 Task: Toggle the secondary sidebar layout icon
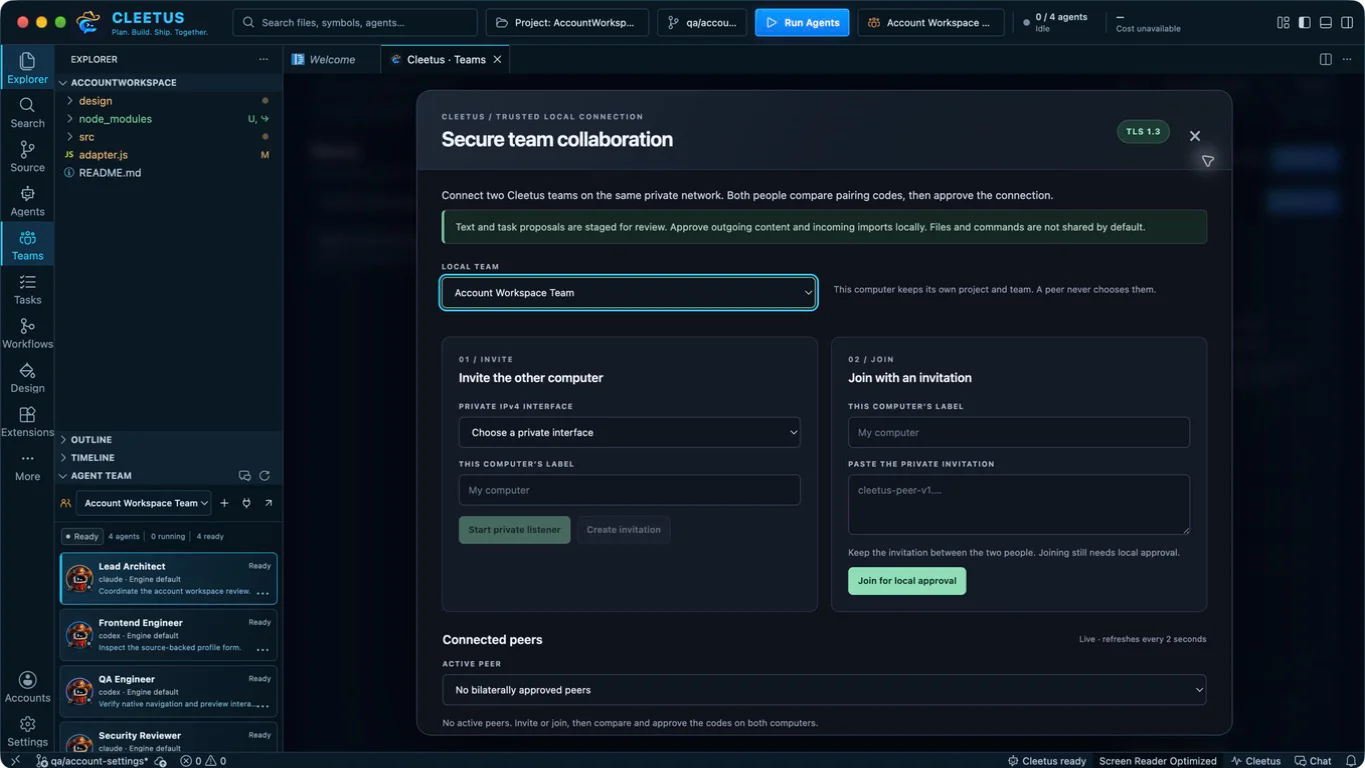(x=1347, y=22)
